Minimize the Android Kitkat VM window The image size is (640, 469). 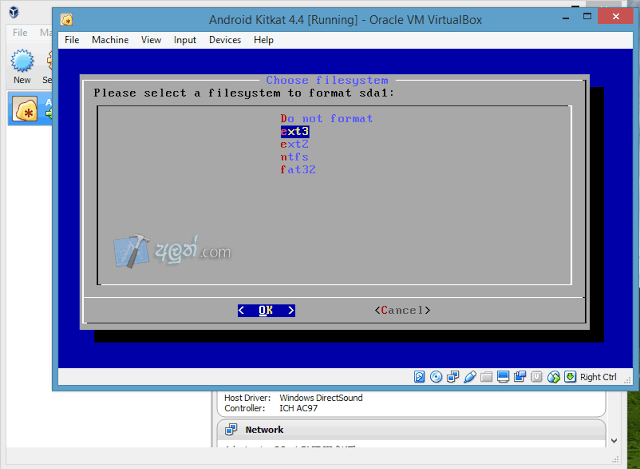pos(566,18)
